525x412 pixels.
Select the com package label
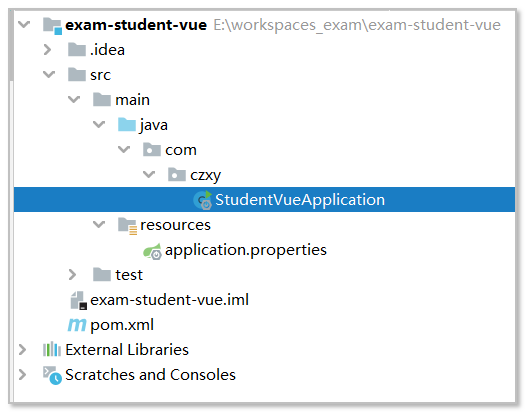[181, 150]
